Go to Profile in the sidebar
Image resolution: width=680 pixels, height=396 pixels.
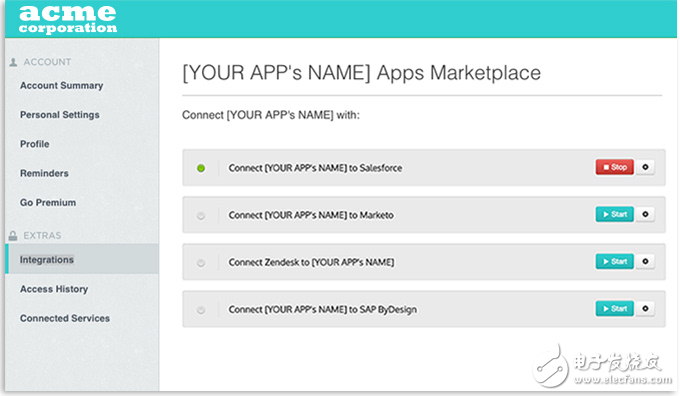(35, 144)
